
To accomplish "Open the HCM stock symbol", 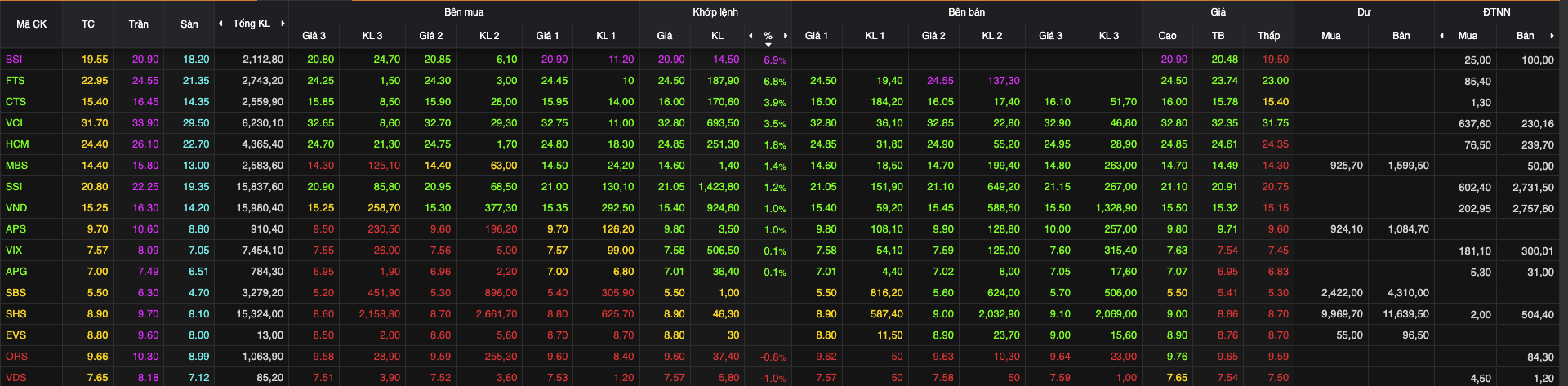I will click(17, 144).
